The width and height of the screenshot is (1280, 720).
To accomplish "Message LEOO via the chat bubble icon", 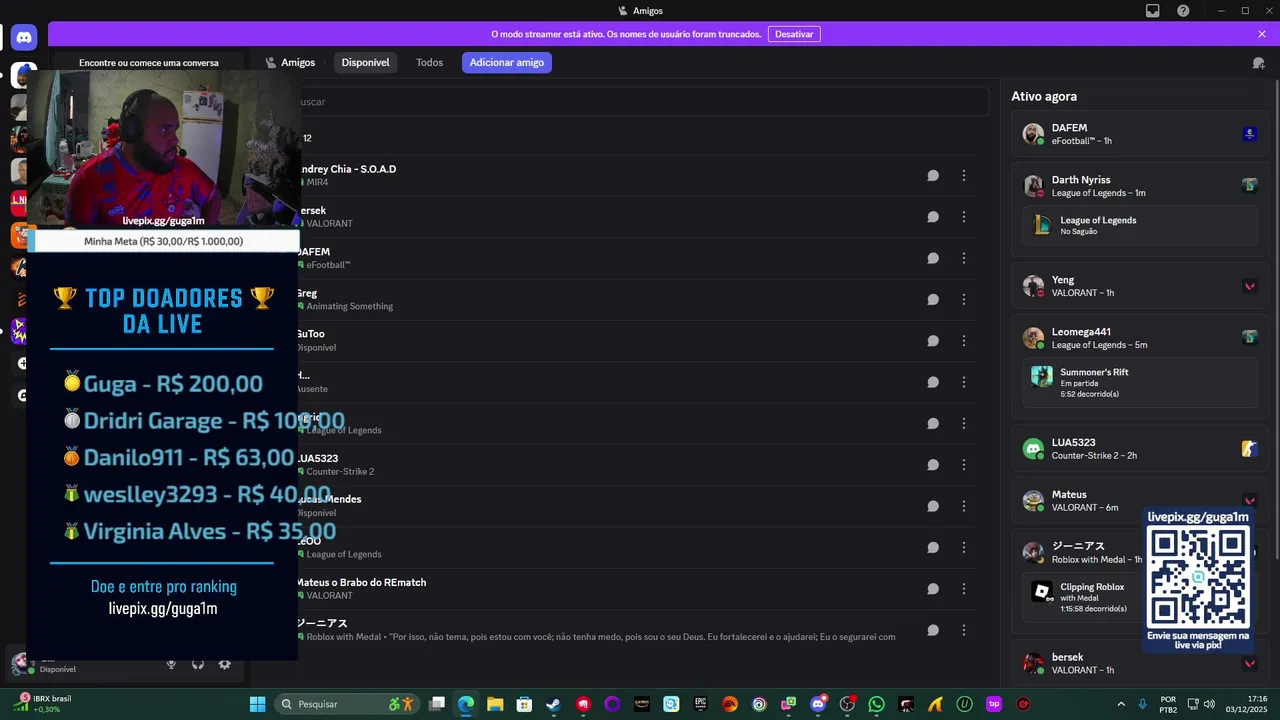I will (933, 548).
